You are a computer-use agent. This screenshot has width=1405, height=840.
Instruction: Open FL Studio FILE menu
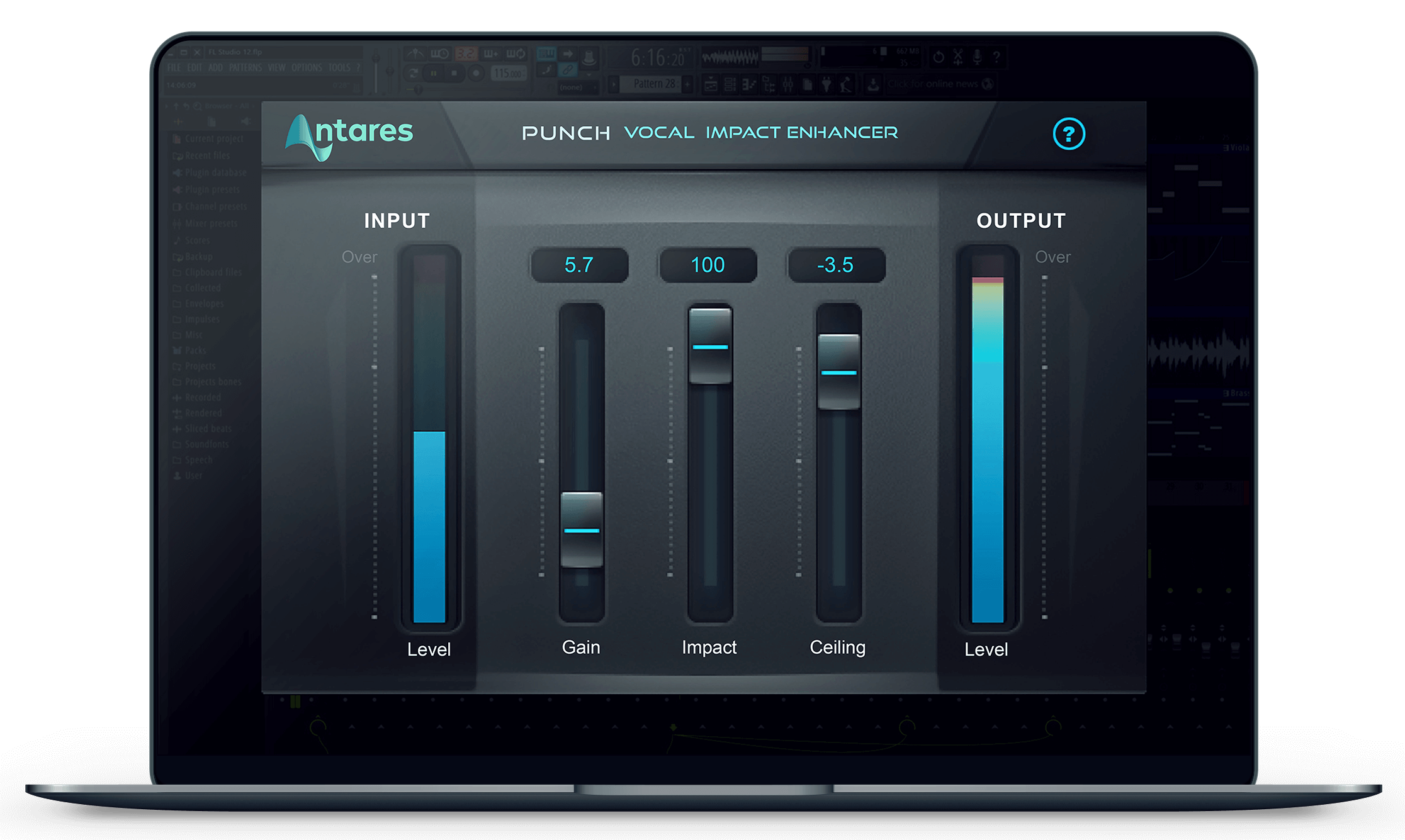(x=174, y=67)
